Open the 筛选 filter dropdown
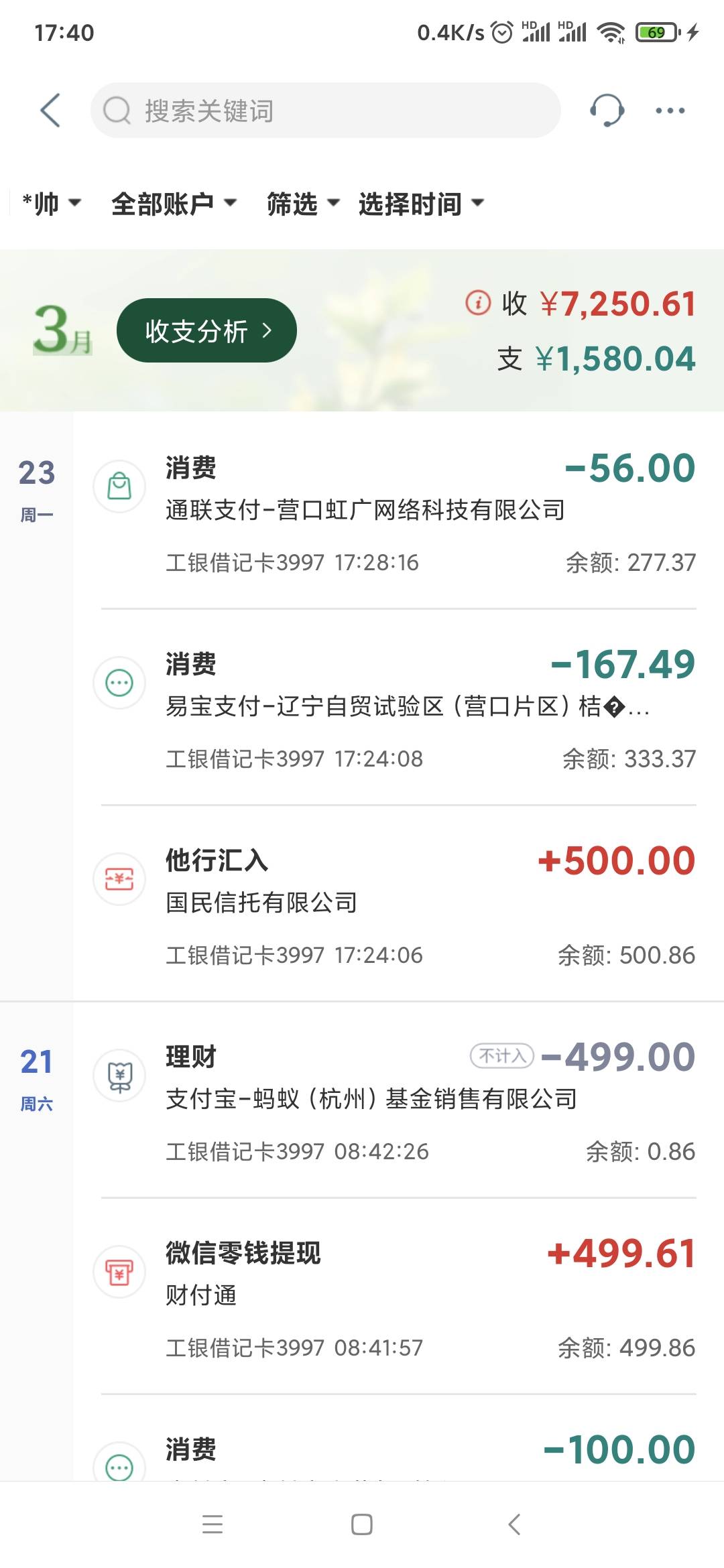Image resolution: width=724 pixels, height=1568 pixels. (x=303, y=203)
